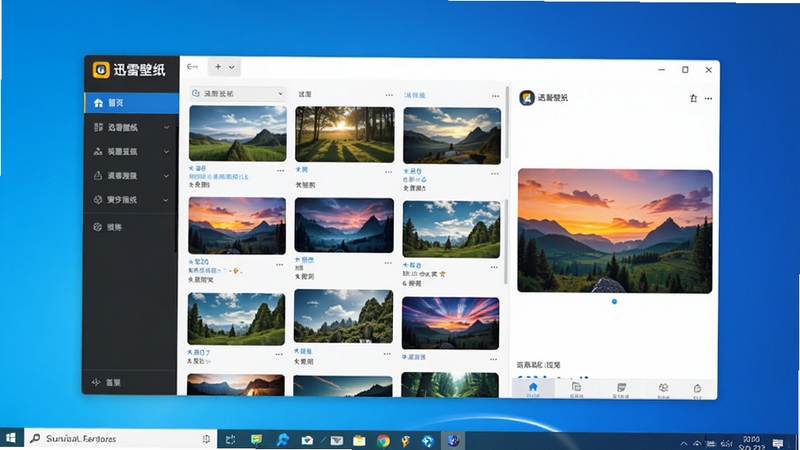
Task: Open the notification center in system tray
Action: pyautogui.click(x=778, y=443)
